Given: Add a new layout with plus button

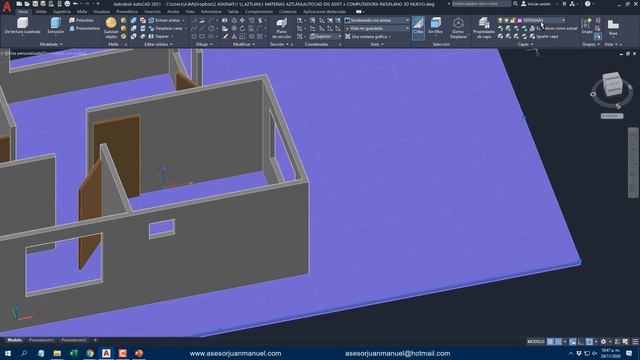Looking at the screenshot, I should tap(95, 340).
